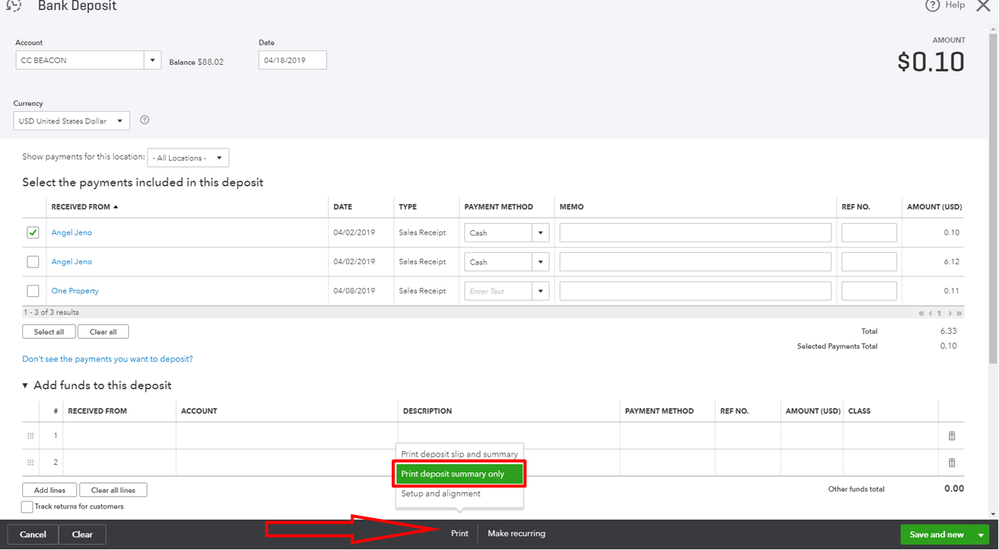Enable Track returns for customers
This screenshot has width=999, height=550.
(x=27, y=507)
